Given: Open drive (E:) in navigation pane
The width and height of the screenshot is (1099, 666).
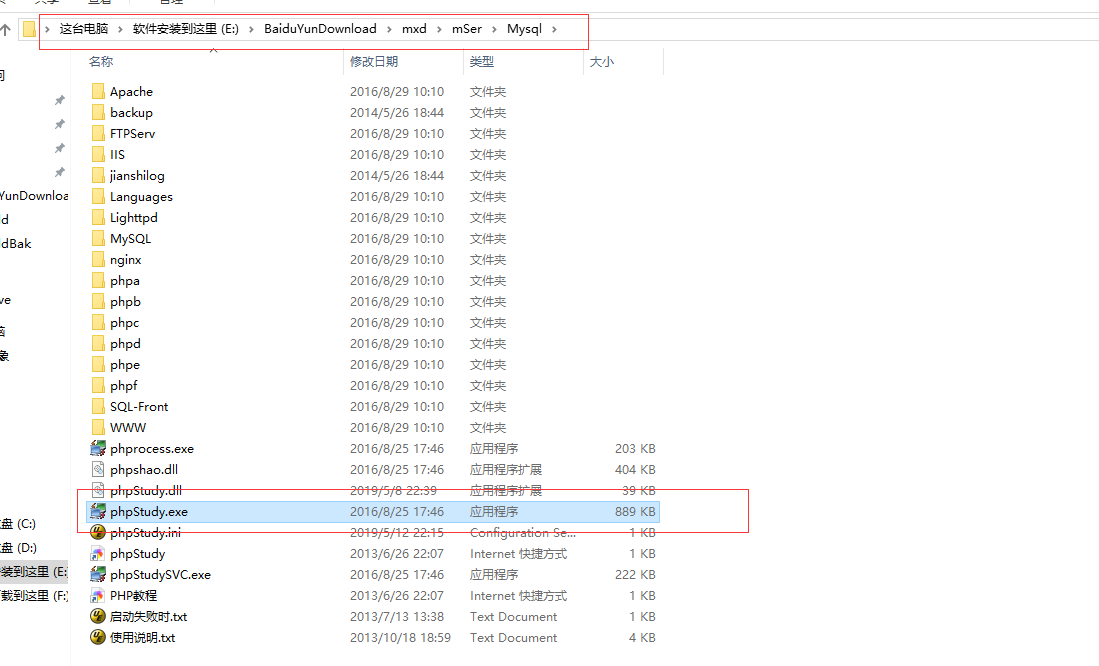Looking at the screenshot, I should tap(34, 571).
